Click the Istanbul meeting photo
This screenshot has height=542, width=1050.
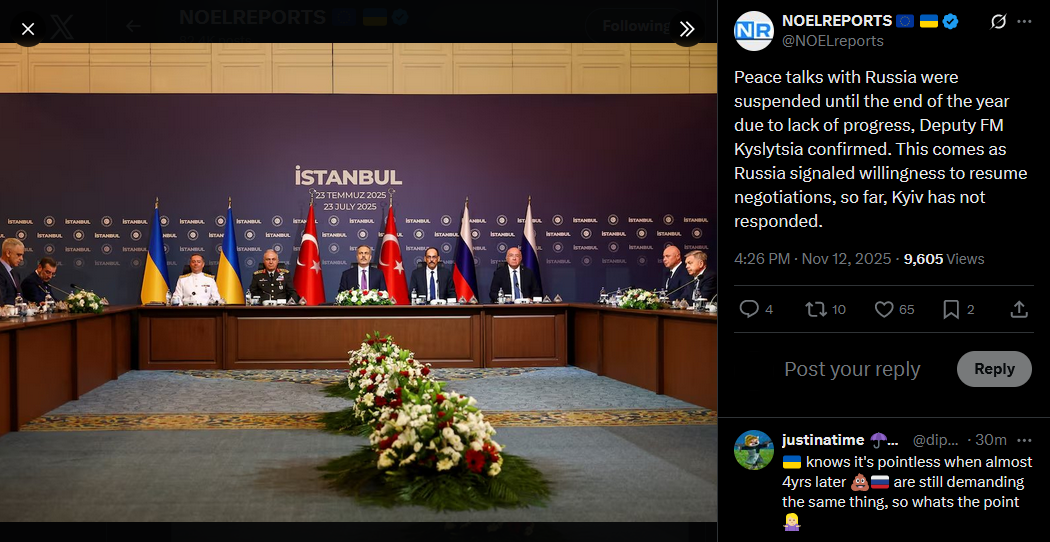[x=358, y=282]
